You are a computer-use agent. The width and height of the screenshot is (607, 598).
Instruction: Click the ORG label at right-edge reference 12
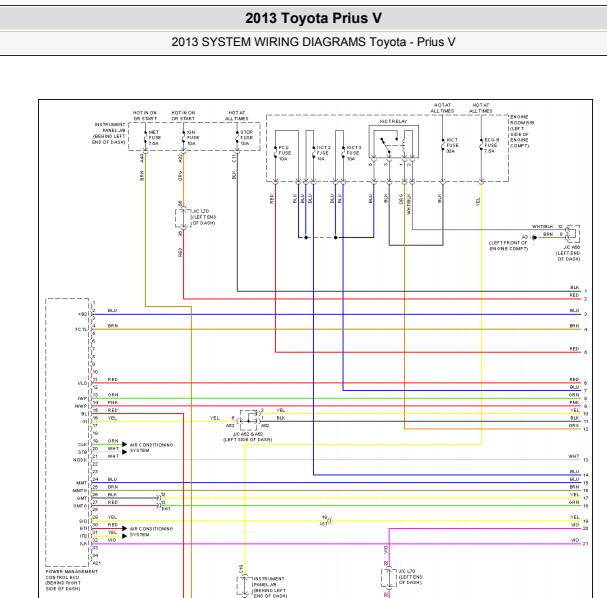[x=574, y=426]
